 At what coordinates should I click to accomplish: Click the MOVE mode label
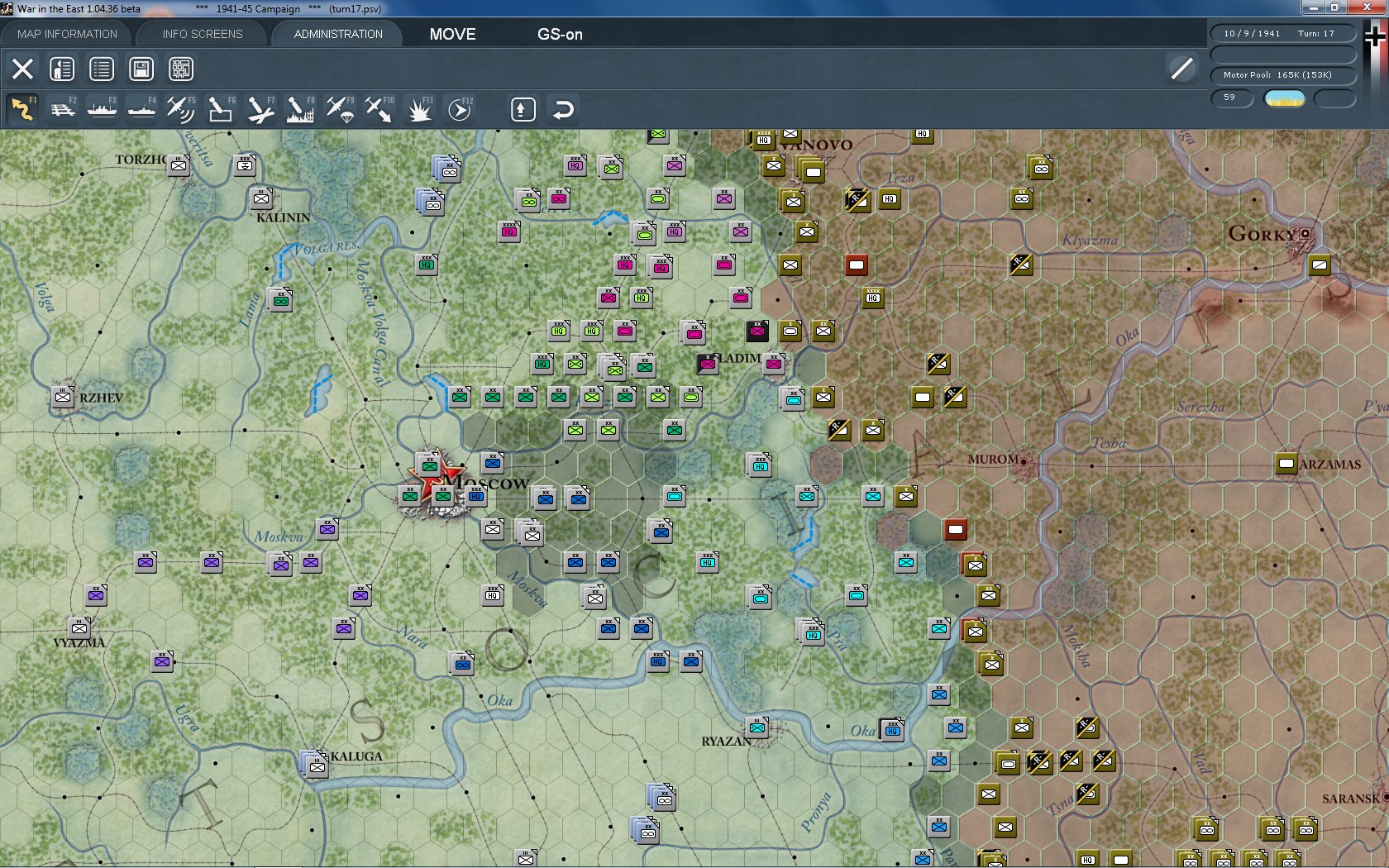[452, 34]
